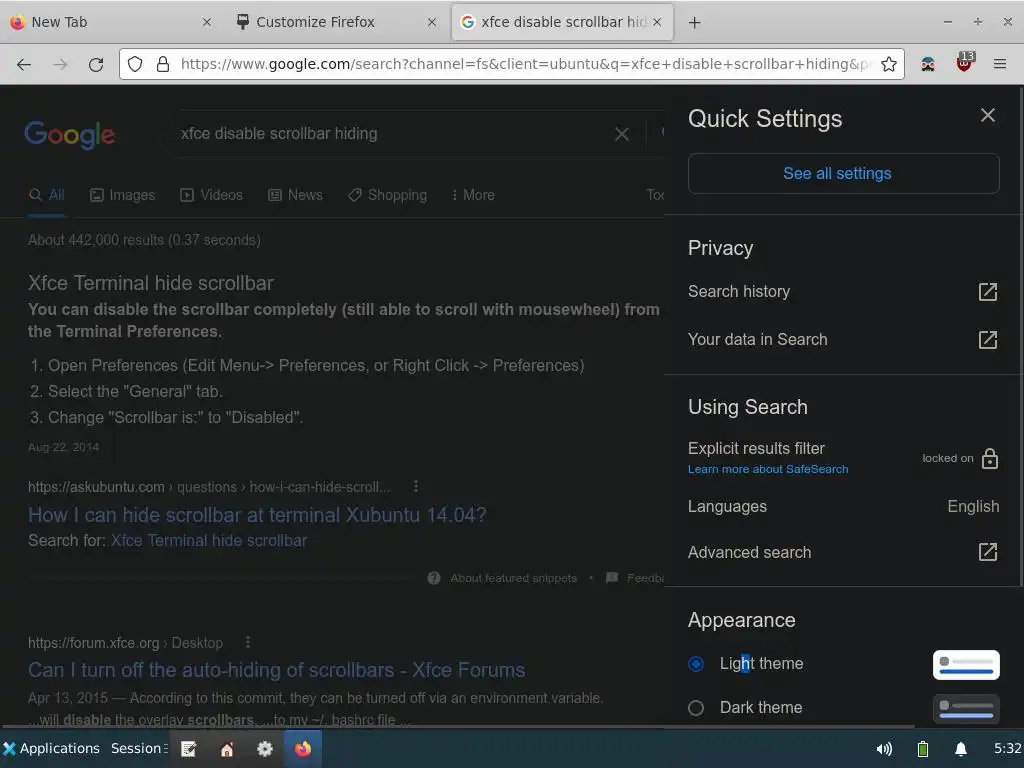1024x768 pixels.
Task: Select the Shopping search tab
Action: (387, 195)
